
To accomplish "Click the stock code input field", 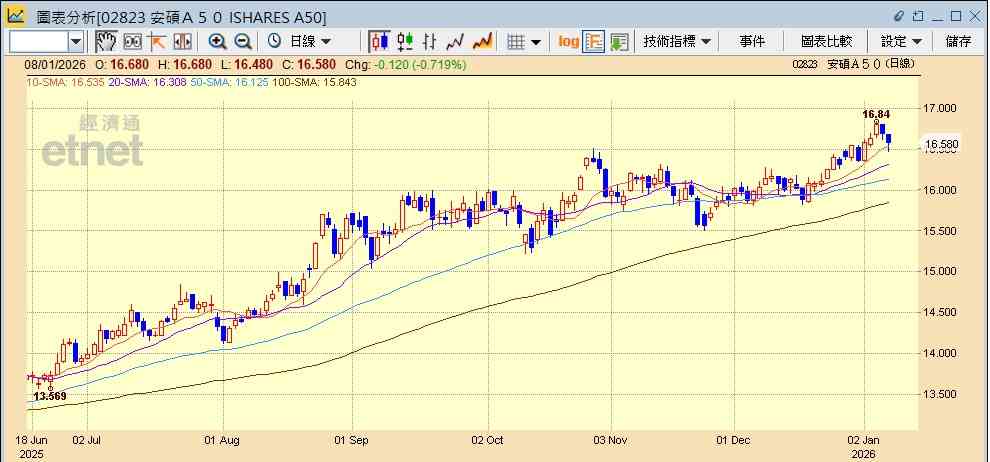I will (39, 42).
